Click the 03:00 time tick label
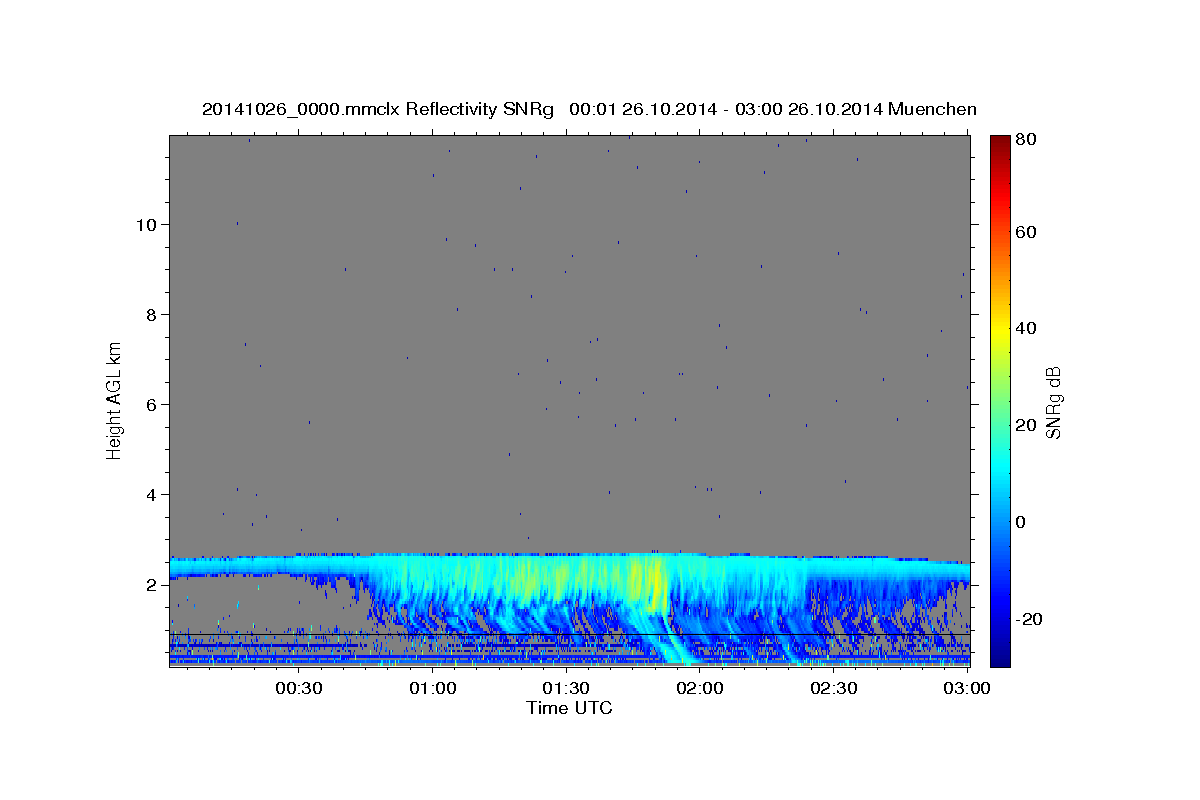Image resolution: width=1200 pixels, height=800 pixels. coord(966,688)
